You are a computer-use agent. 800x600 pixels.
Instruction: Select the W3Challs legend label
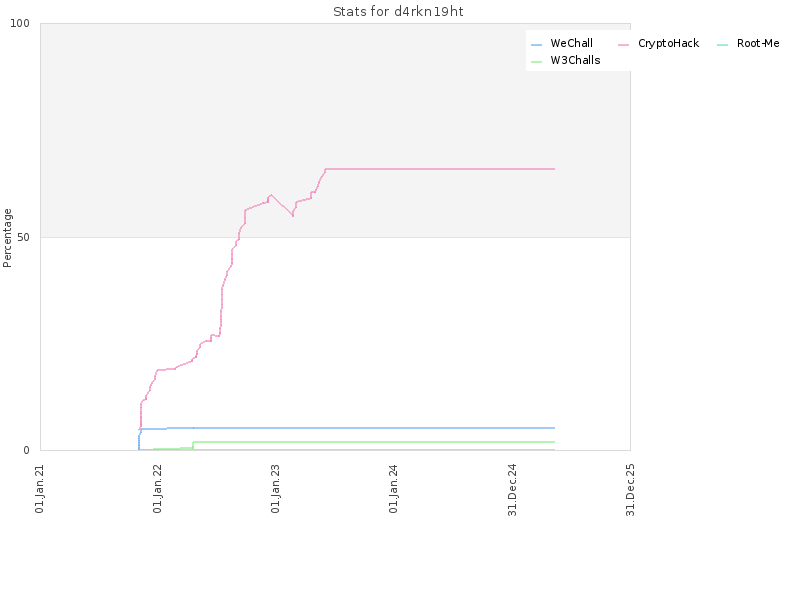(575, 60)
